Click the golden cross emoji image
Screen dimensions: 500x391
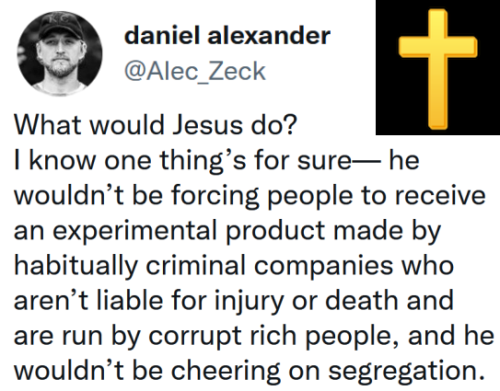point(438,69)
